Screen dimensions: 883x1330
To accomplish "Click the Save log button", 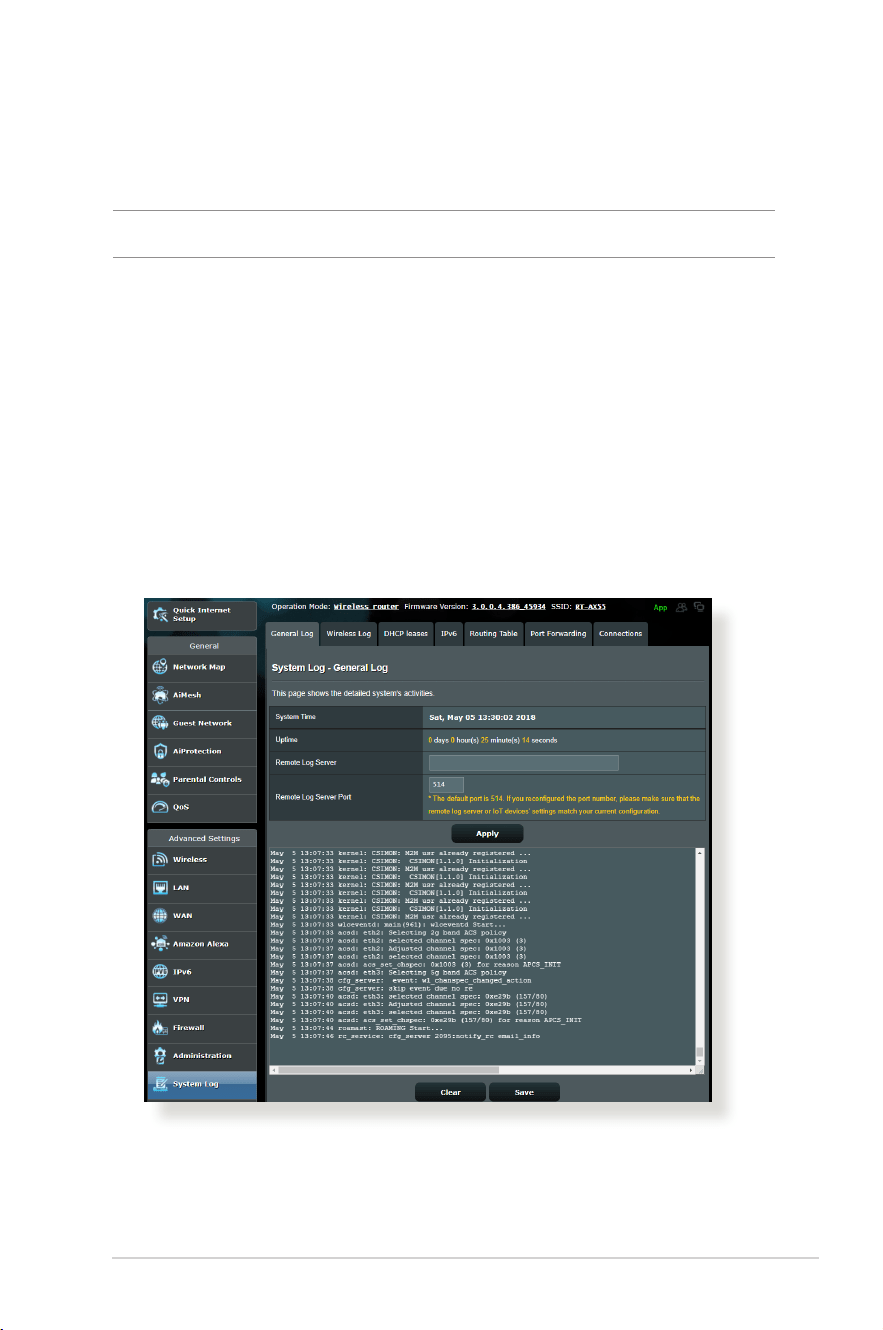I will coord(524,1092).
